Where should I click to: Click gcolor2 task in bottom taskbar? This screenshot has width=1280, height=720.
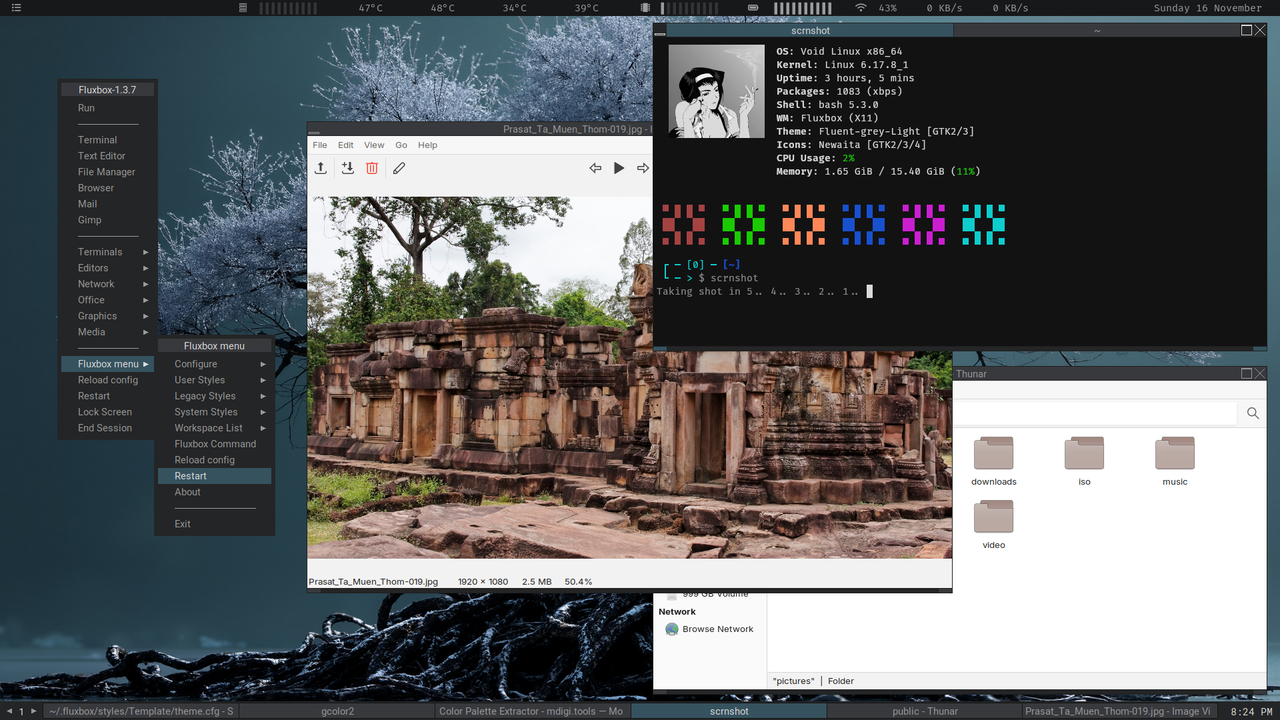pos(337,711)
